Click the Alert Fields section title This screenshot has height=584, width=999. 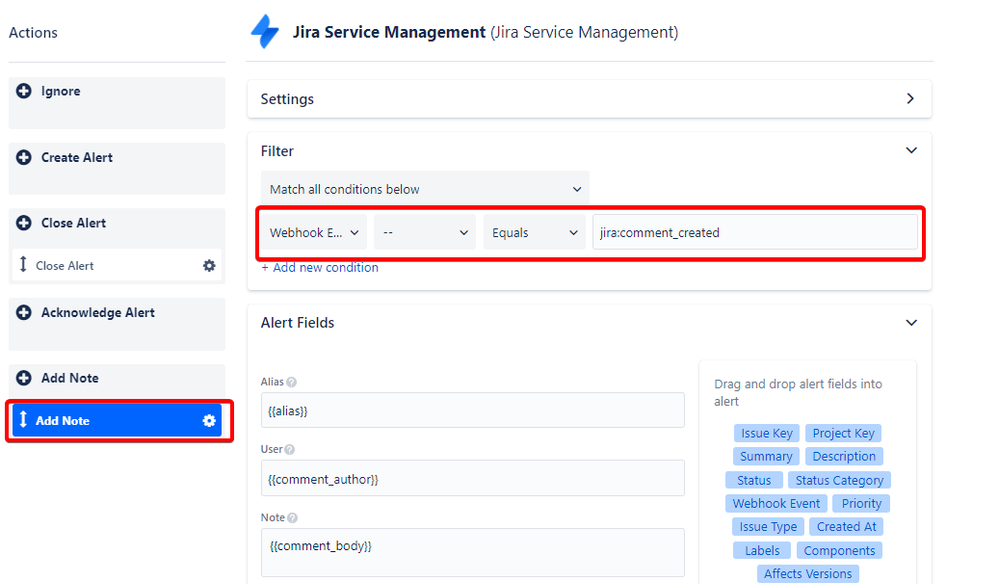point(298,323)
